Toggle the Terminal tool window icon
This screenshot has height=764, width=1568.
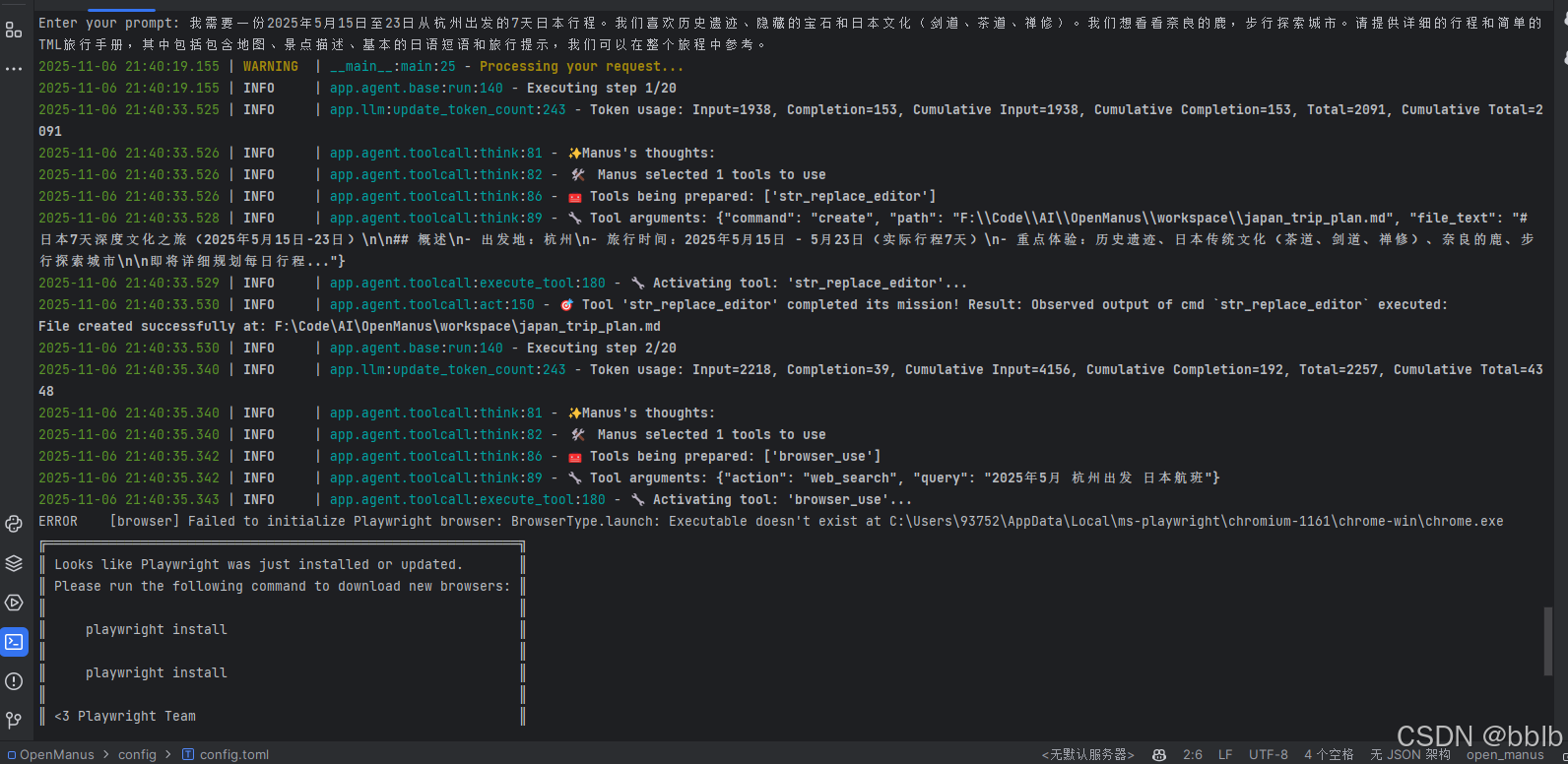click(x=14, y=642)
